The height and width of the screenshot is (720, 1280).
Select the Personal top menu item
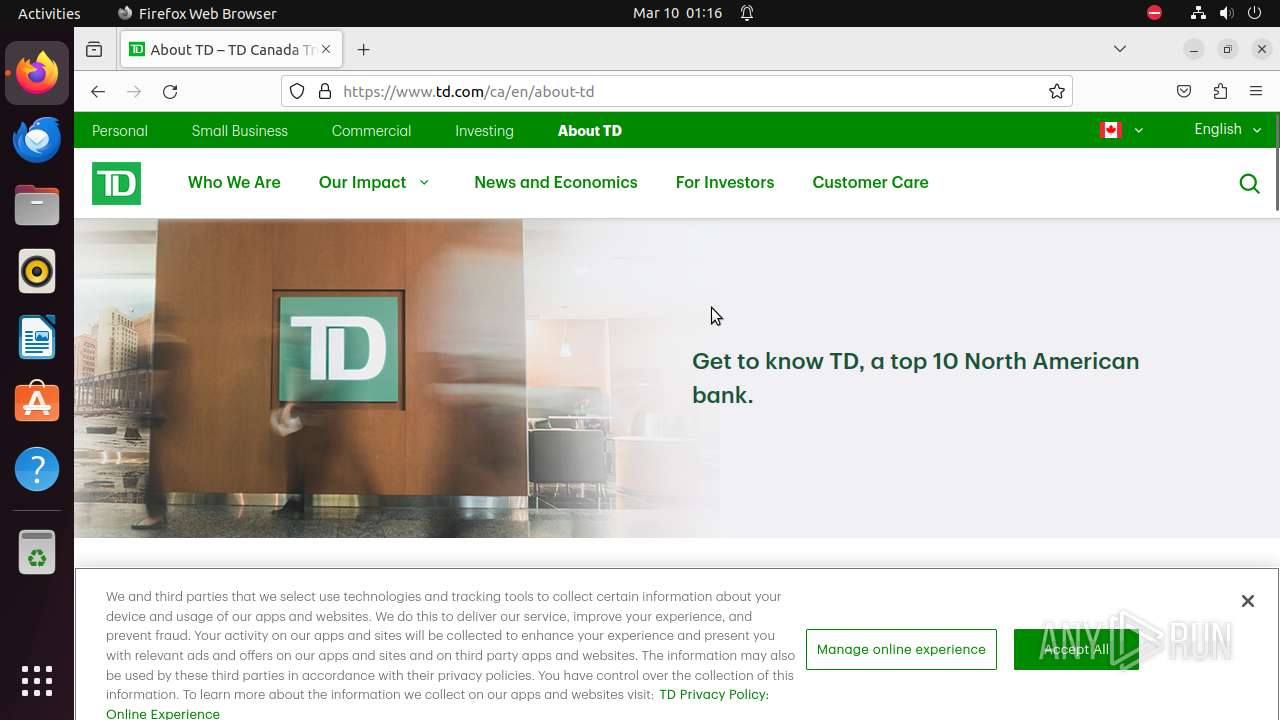pyautogui.click(x=119, y=131)
